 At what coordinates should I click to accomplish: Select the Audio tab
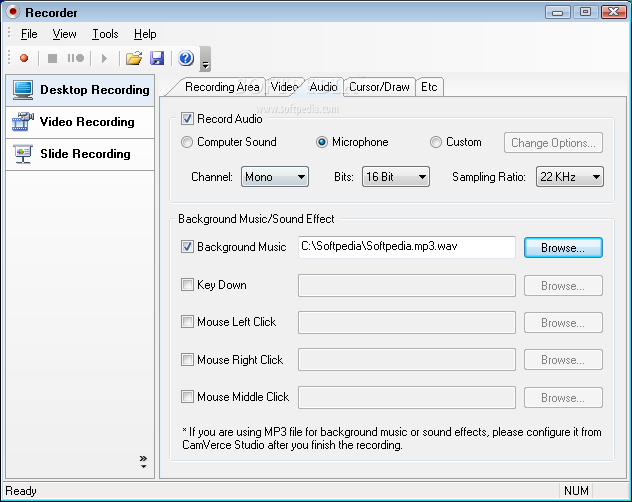[x=323, y=87]
